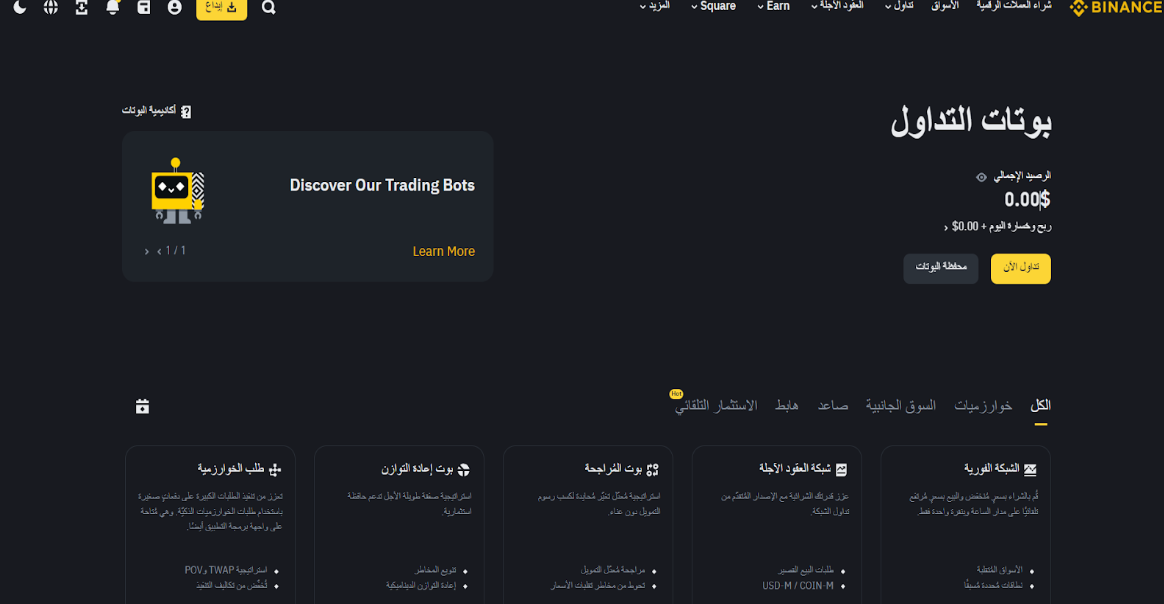Open شراء العملات الرقمية menu item
This screenshot has height=604, width=1164.
click(x=1014, y=6)
